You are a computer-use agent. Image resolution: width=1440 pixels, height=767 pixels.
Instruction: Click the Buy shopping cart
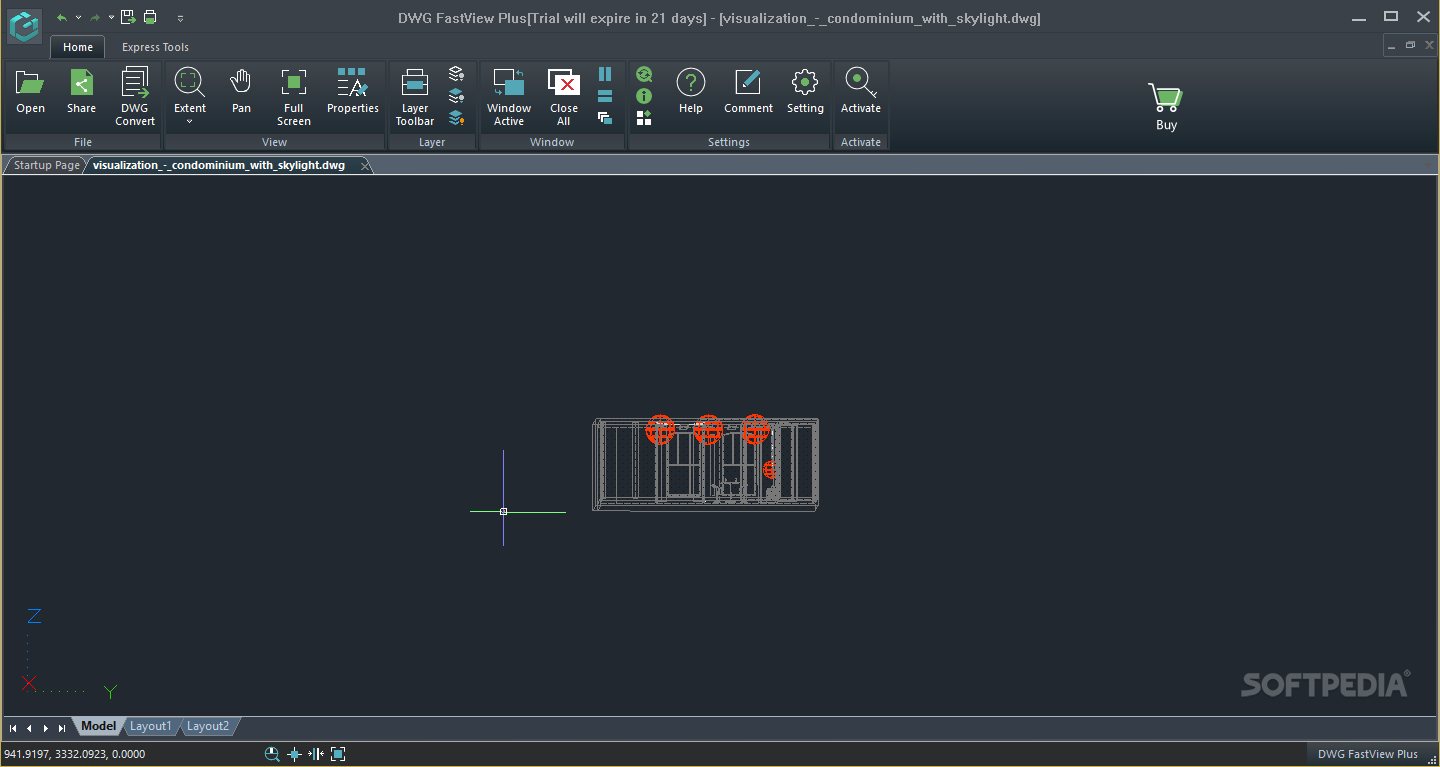[1166, 107]
